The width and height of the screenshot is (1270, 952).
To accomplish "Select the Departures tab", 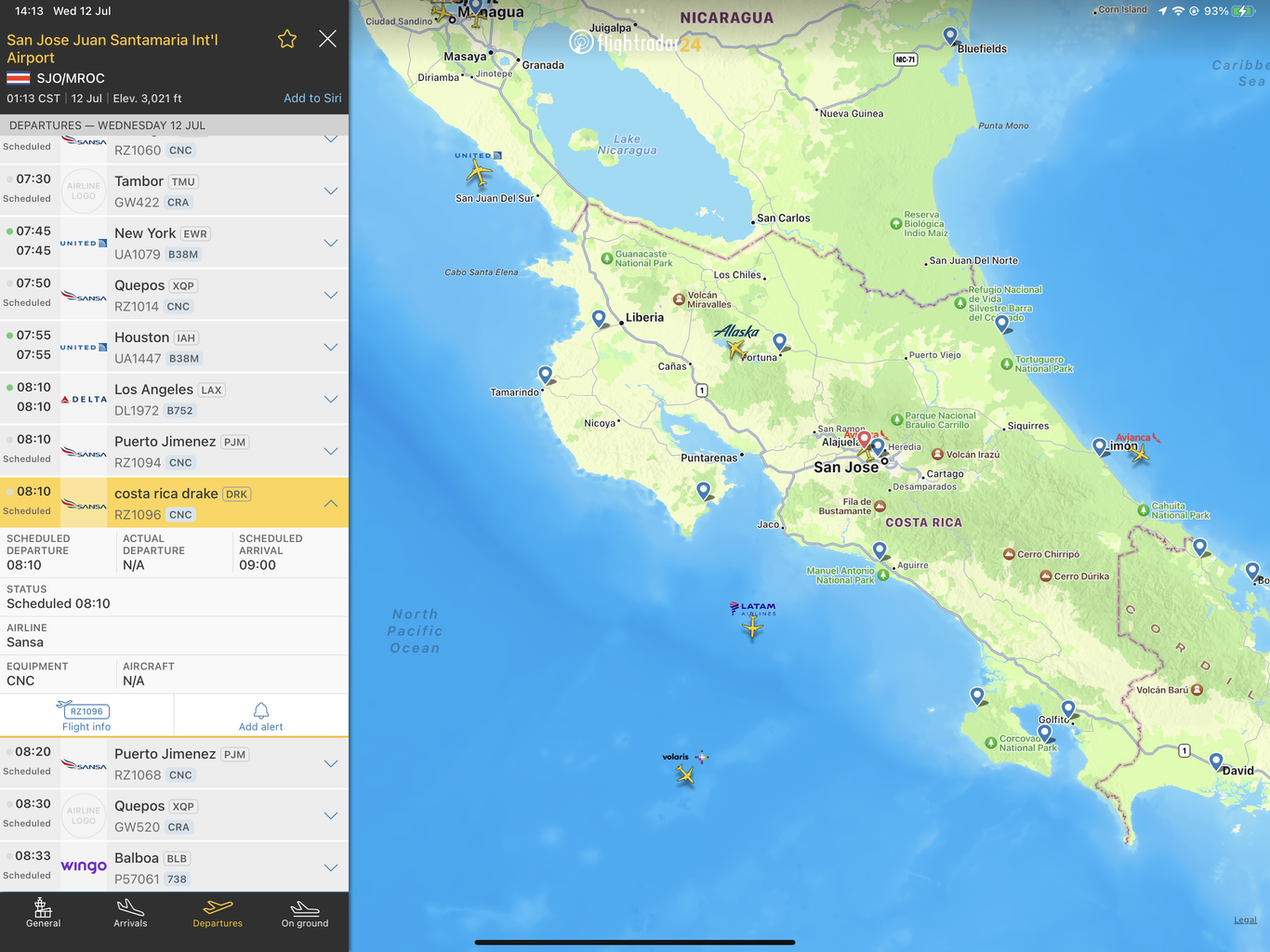I will coord(218,913).
